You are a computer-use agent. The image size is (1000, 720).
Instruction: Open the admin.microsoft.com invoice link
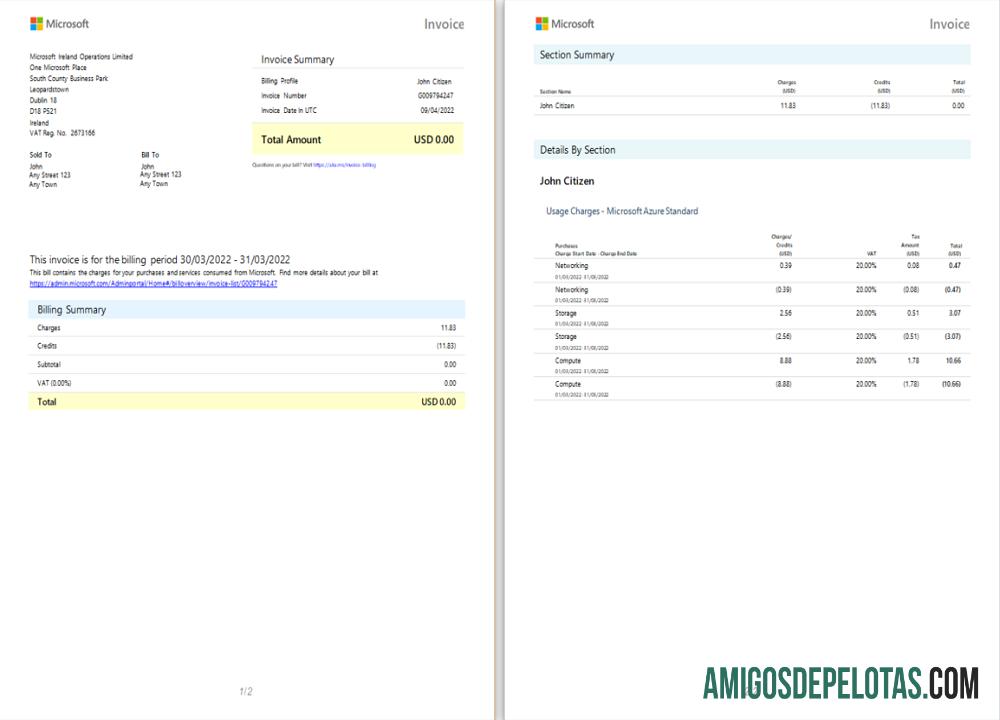click(x=153, y=283)
